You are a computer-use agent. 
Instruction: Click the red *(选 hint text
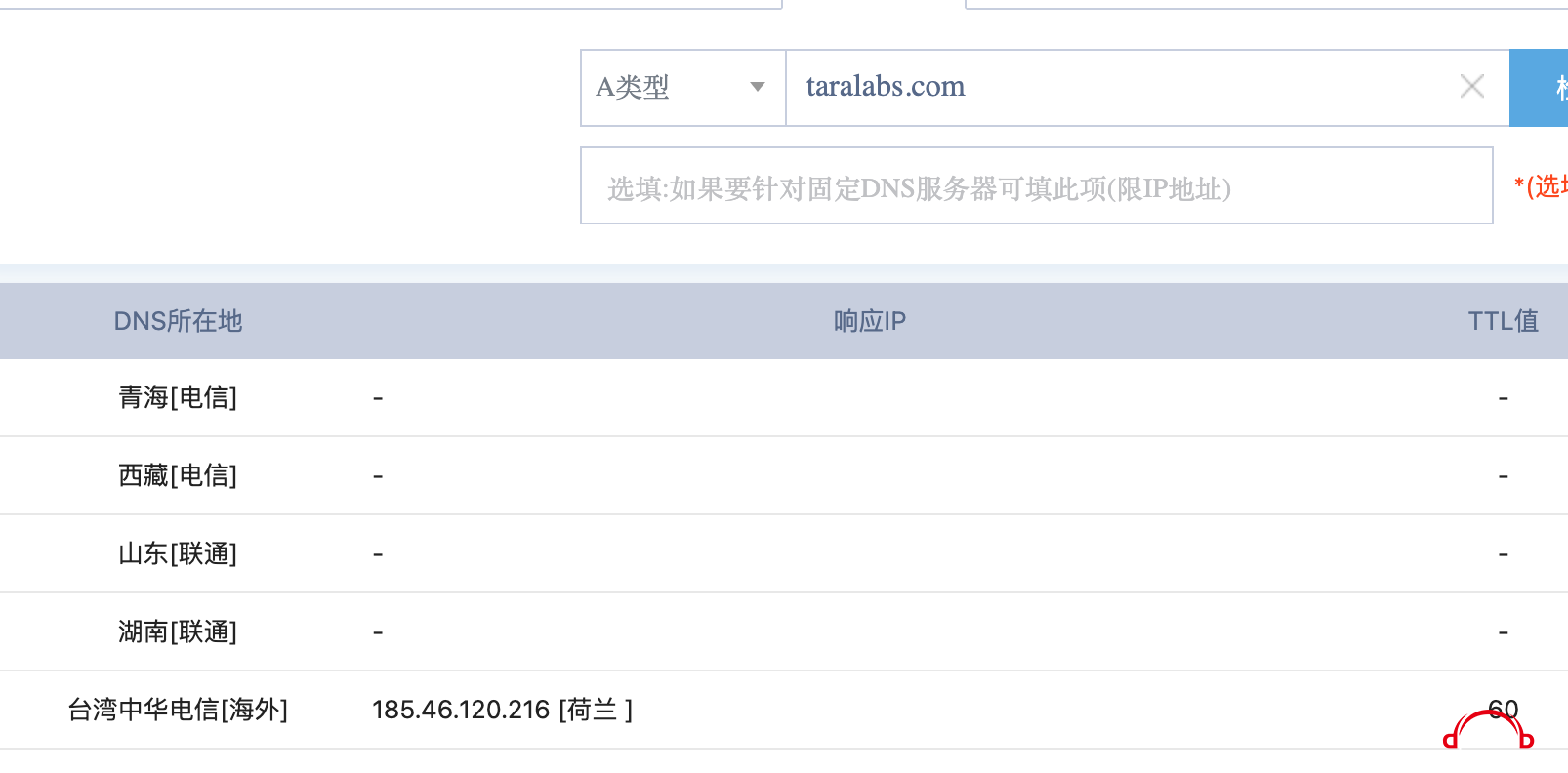pyautogui.click(x=1541, y=185)
